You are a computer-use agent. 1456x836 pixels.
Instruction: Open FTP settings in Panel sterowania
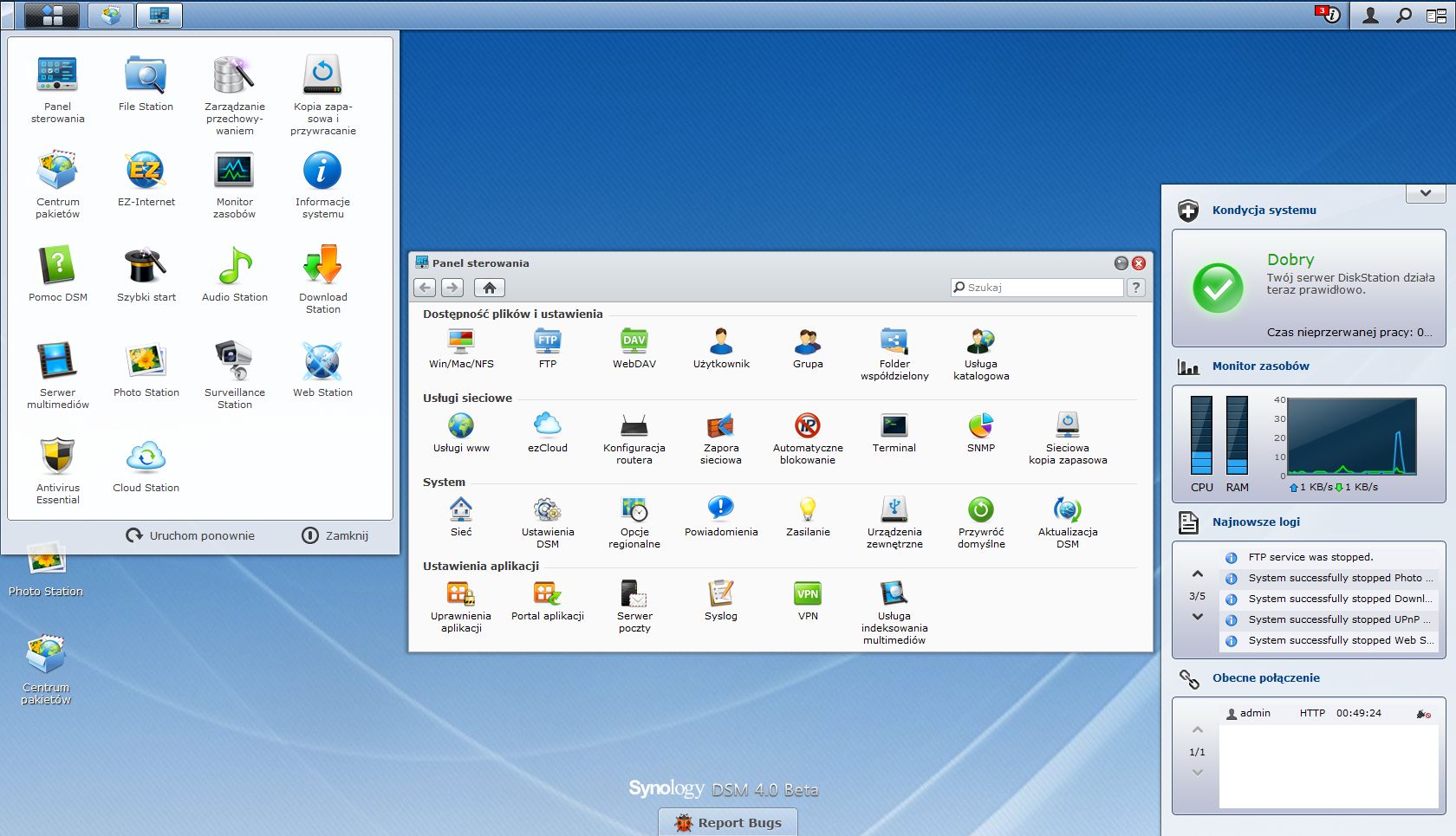tap(548, 348)
